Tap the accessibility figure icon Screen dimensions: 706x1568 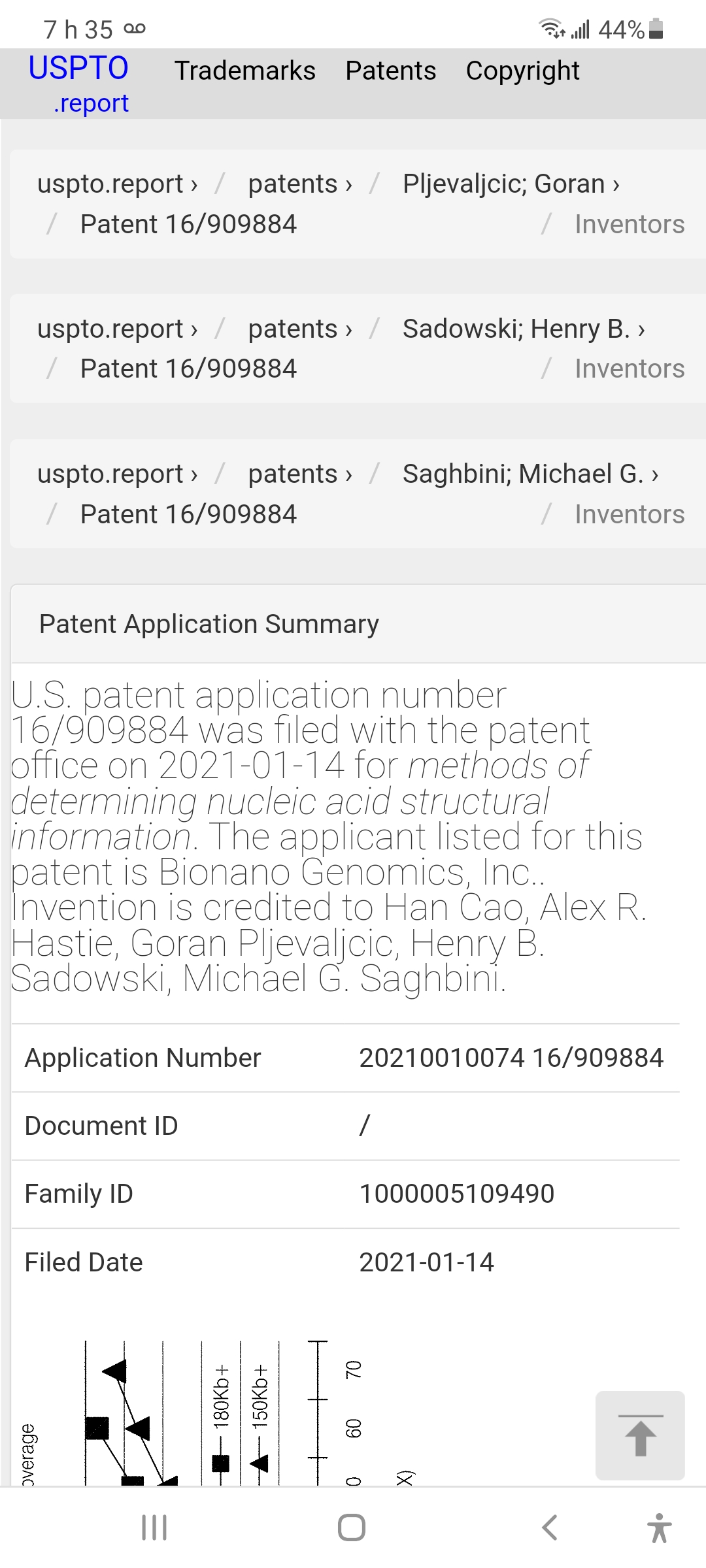(659, 1527)
